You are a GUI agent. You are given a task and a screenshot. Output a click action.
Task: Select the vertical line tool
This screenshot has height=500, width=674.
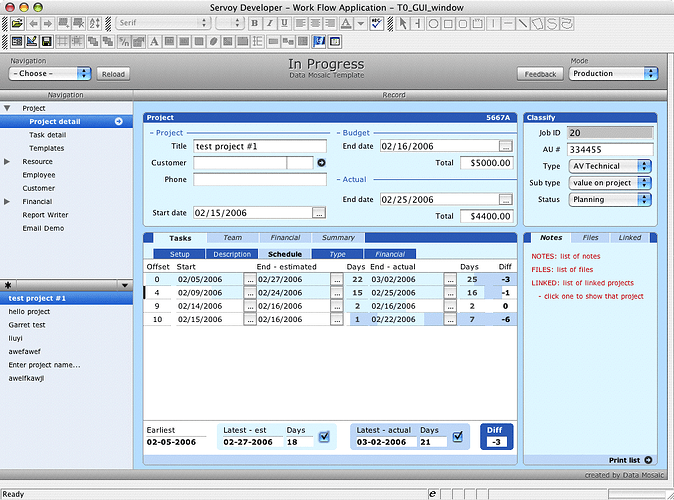(x=493, y=24)
